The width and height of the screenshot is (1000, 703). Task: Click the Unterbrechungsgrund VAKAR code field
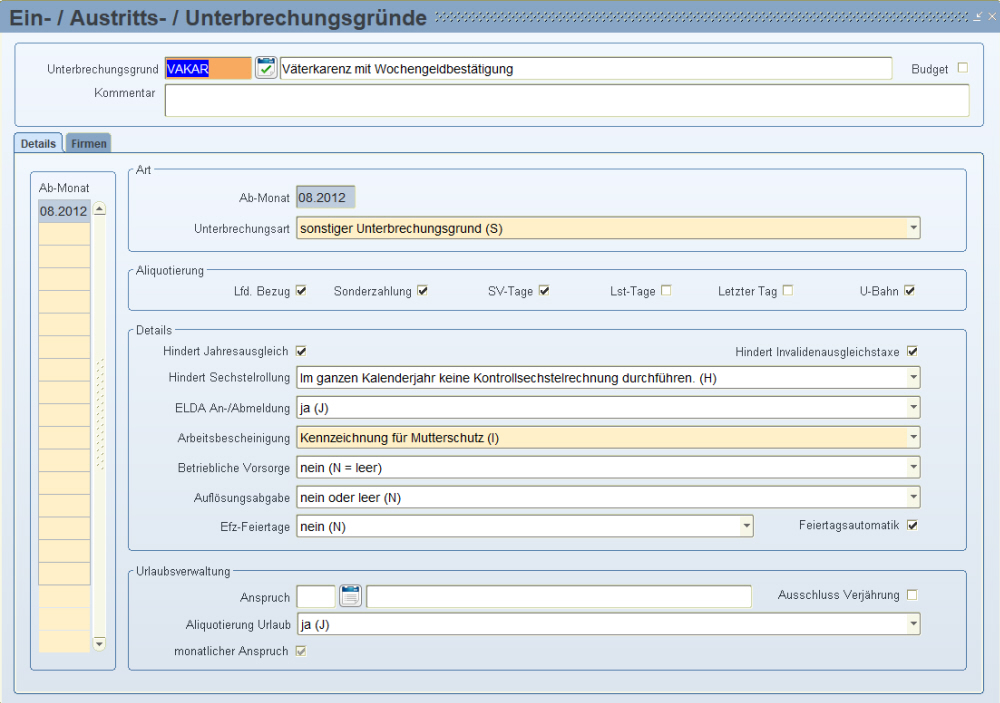click(209, 68)
